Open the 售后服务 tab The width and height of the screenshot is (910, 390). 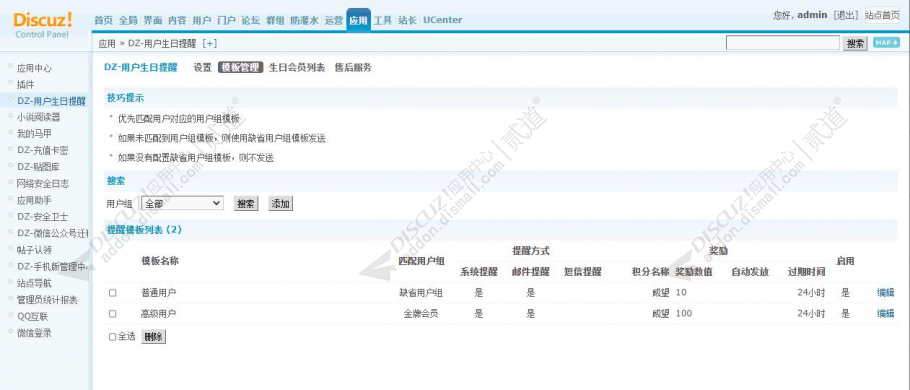click(353, 67)
